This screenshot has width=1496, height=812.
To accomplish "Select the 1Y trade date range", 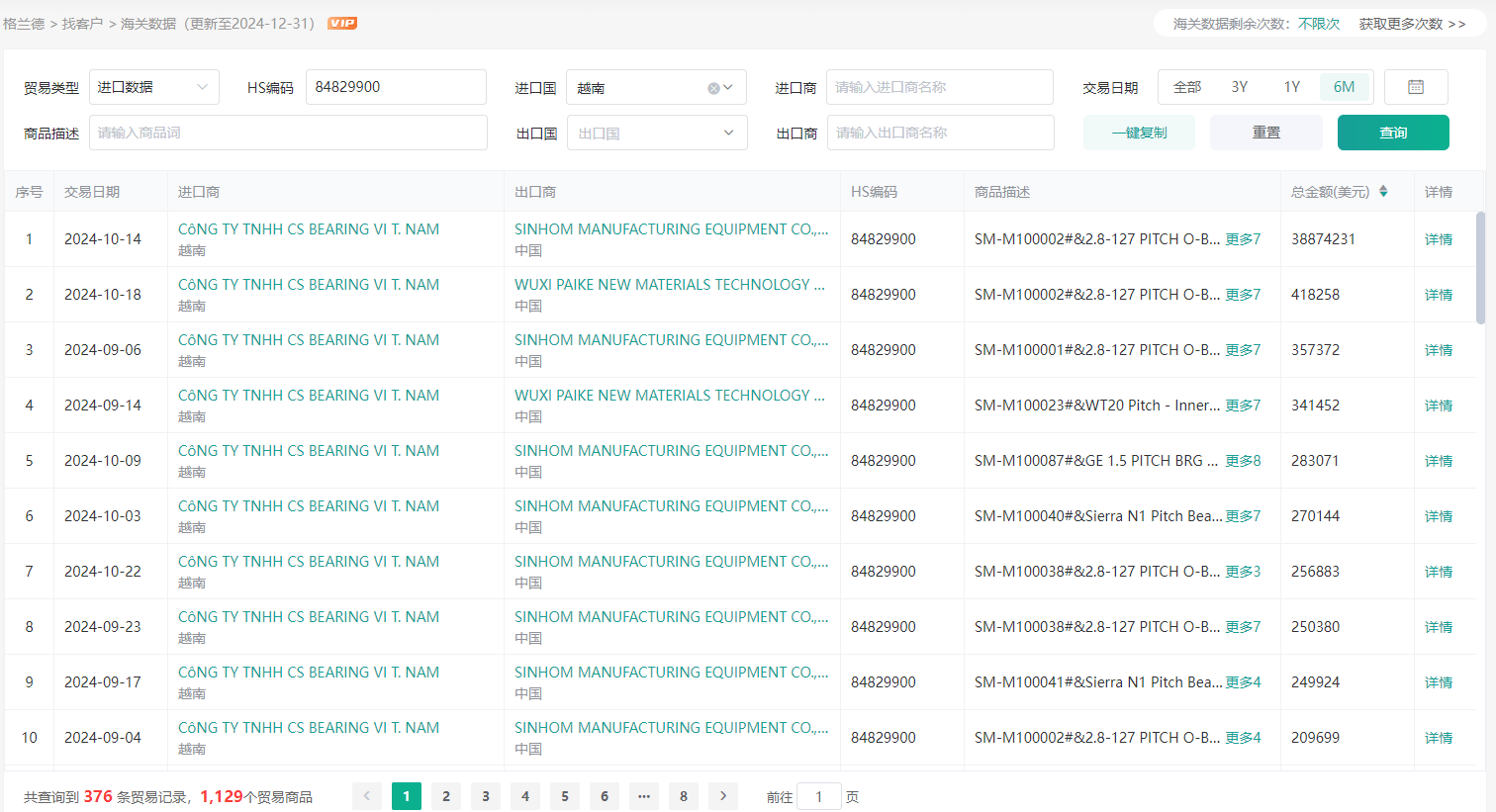I will click(1291, 87).
